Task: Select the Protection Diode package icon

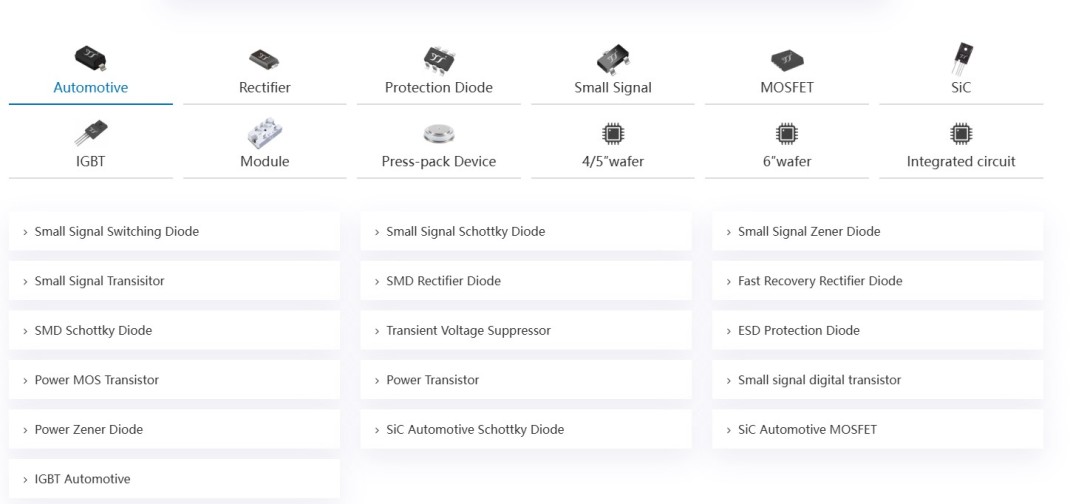Action: click(438, 58)
